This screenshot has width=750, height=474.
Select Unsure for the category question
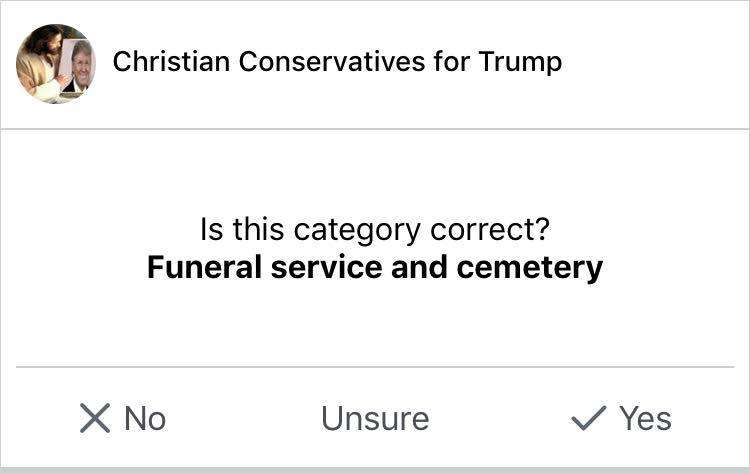375,418
